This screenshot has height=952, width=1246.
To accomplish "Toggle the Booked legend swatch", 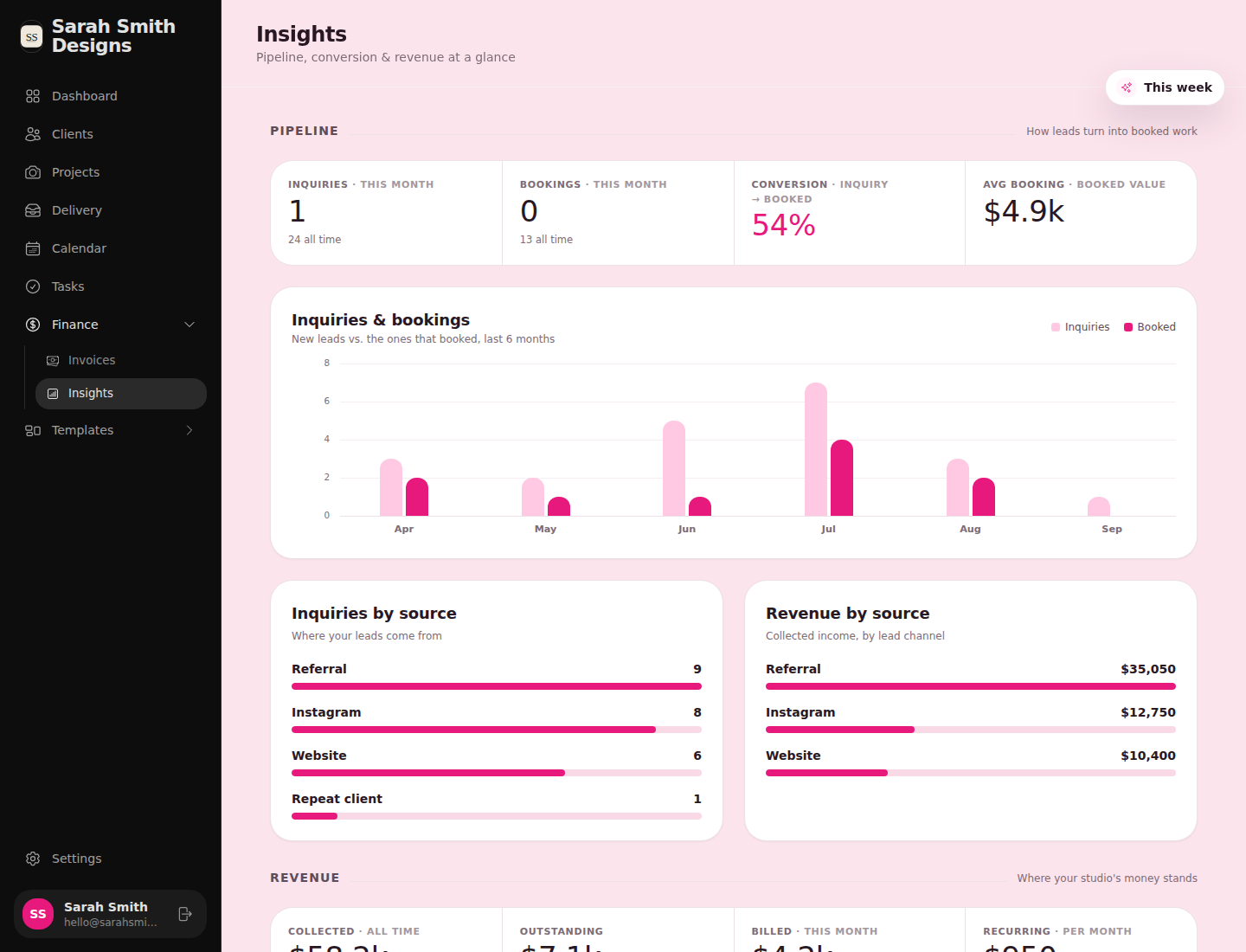I will coord(1128,327).
